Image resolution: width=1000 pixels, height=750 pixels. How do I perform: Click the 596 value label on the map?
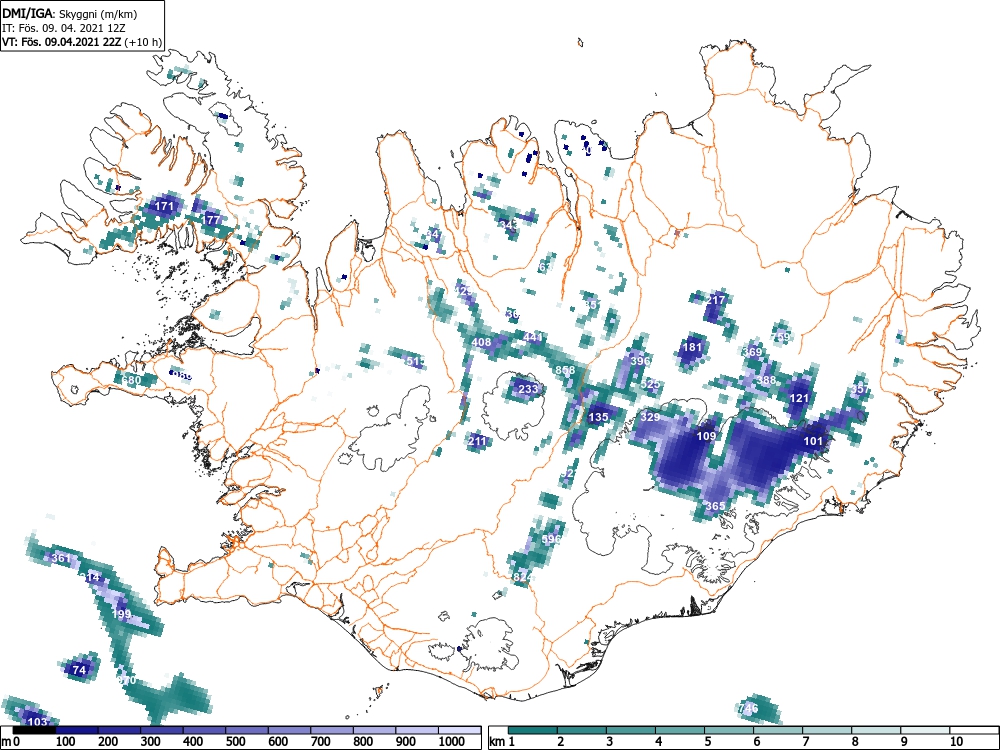coord(550,539)
